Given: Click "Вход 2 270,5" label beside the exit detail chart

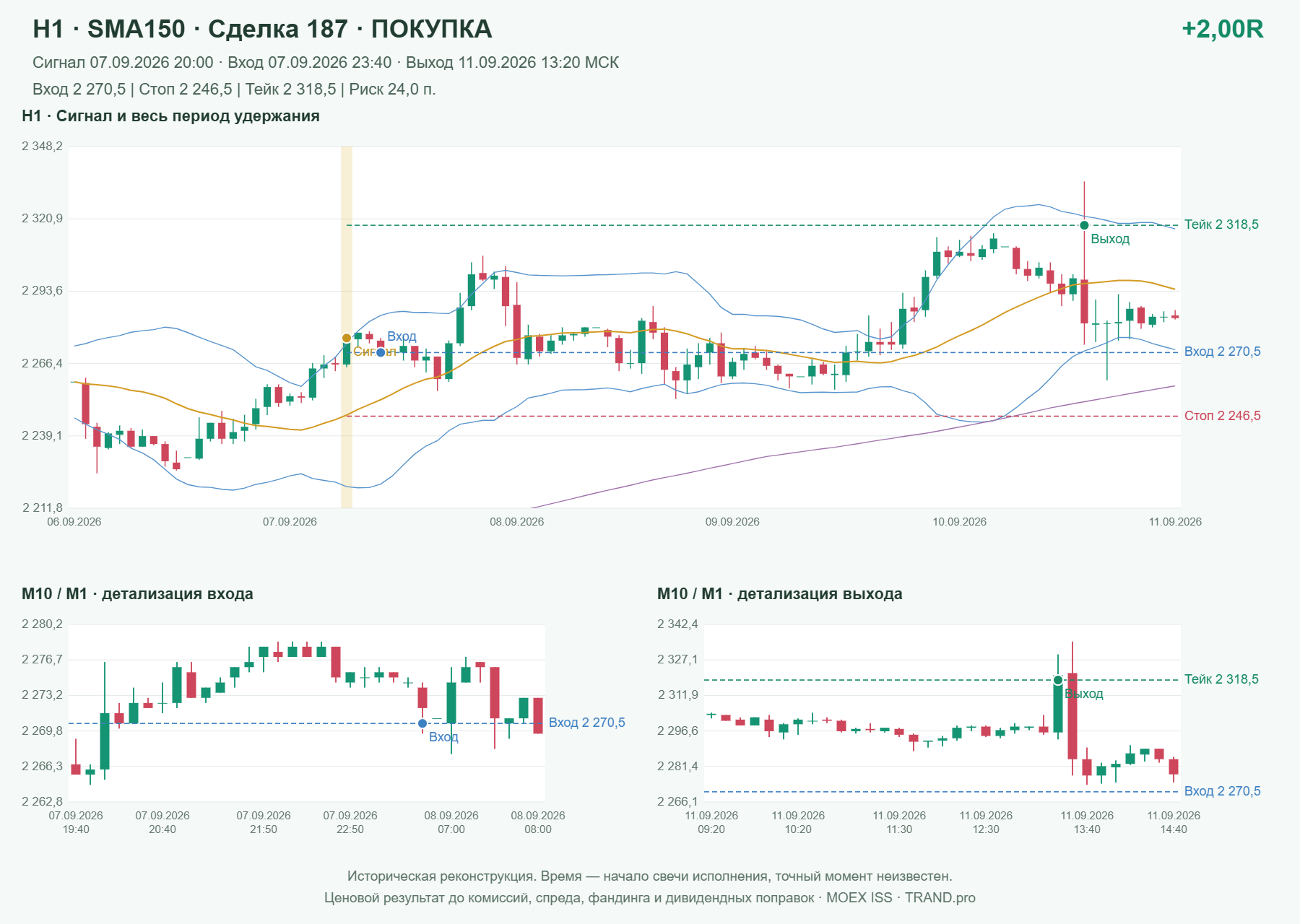Looking at the screenshot, I should (1223, 791).
